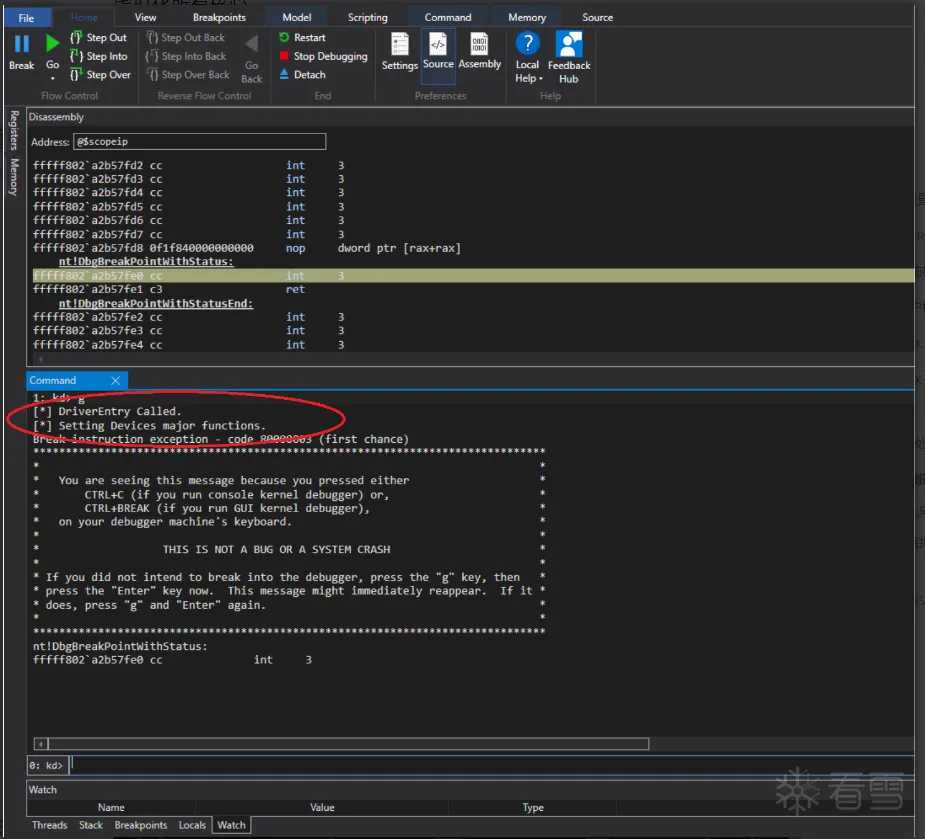Image resolution: width=925 pixels, height=839 pixels.
Task: Click the Step Over icon
Action: [76, 75]
